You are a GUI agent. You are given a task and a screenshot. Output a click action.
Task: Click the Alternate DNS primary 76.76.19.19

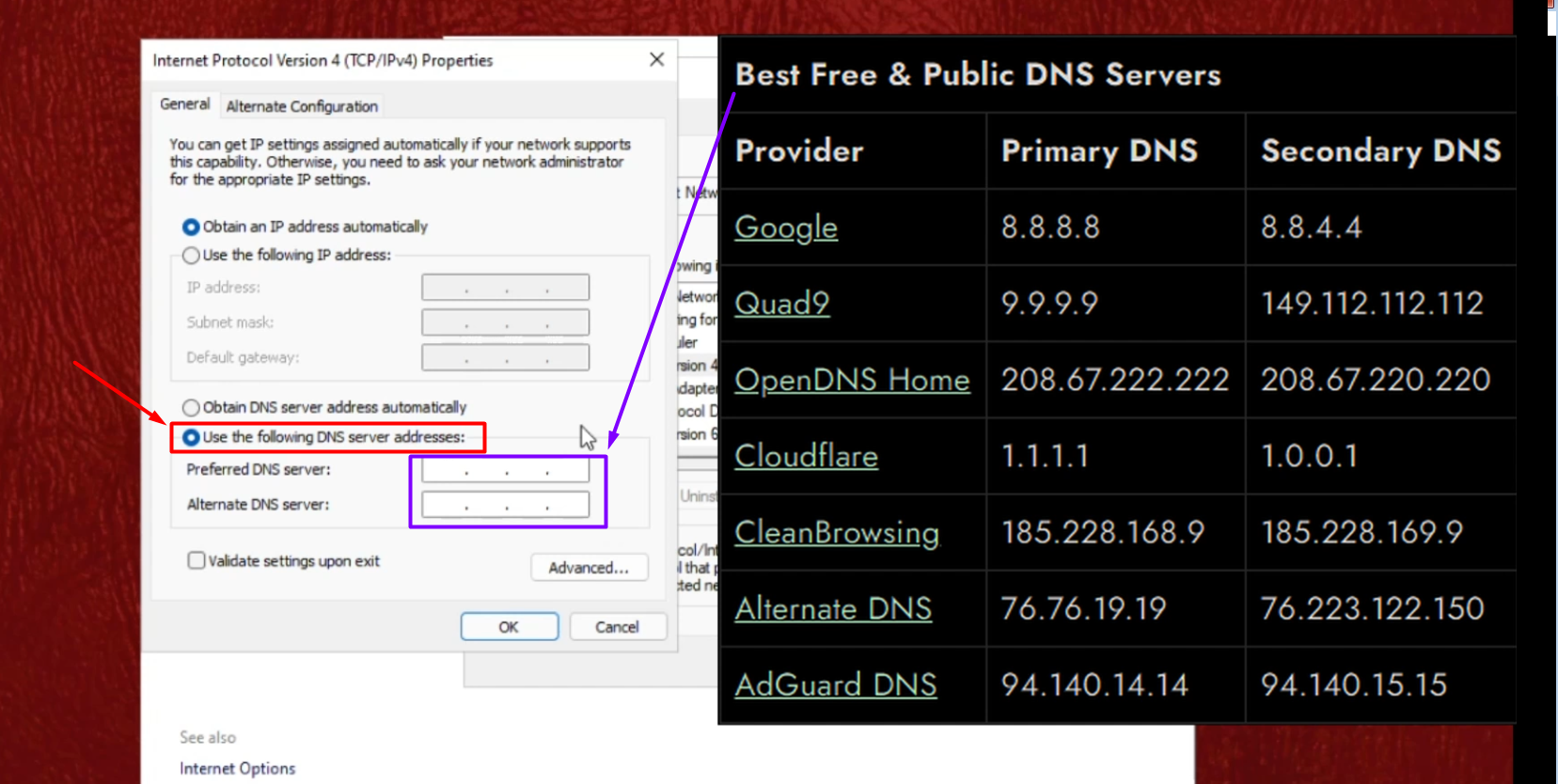pos(1083,609)
